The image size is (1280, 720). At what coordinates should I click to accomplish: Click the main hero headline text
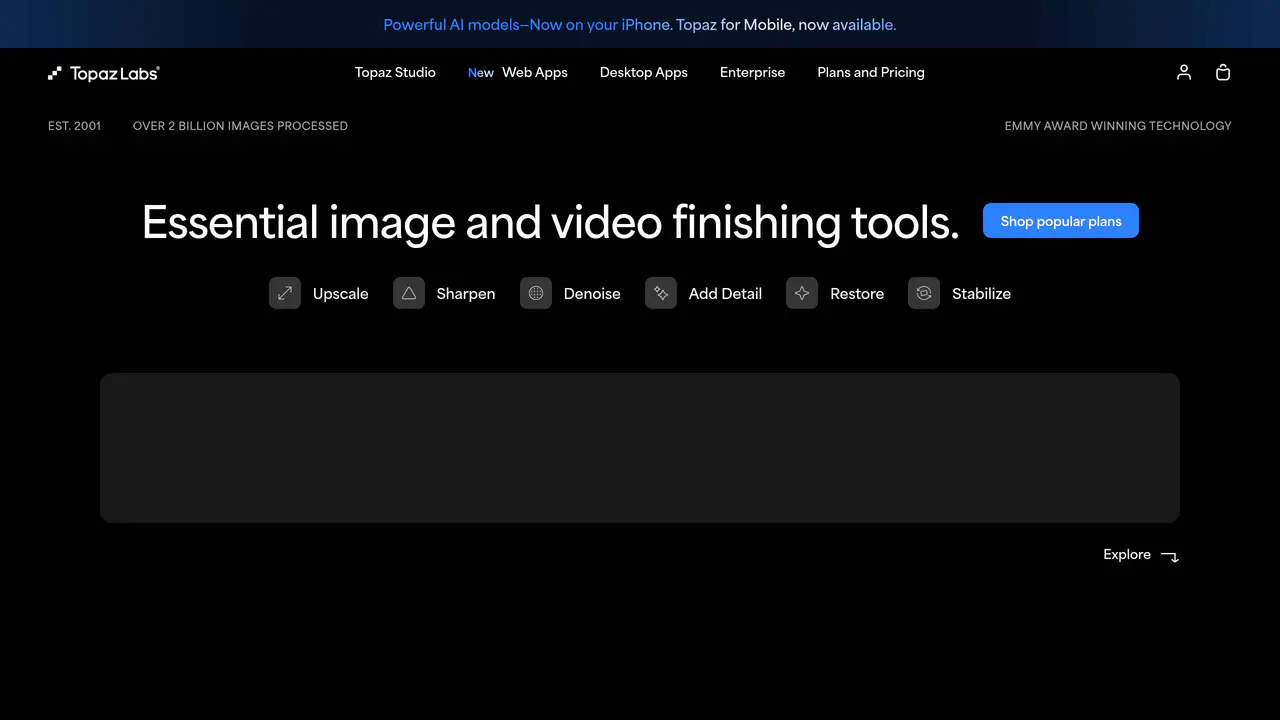pyautogui.click(x=550, y=222)
